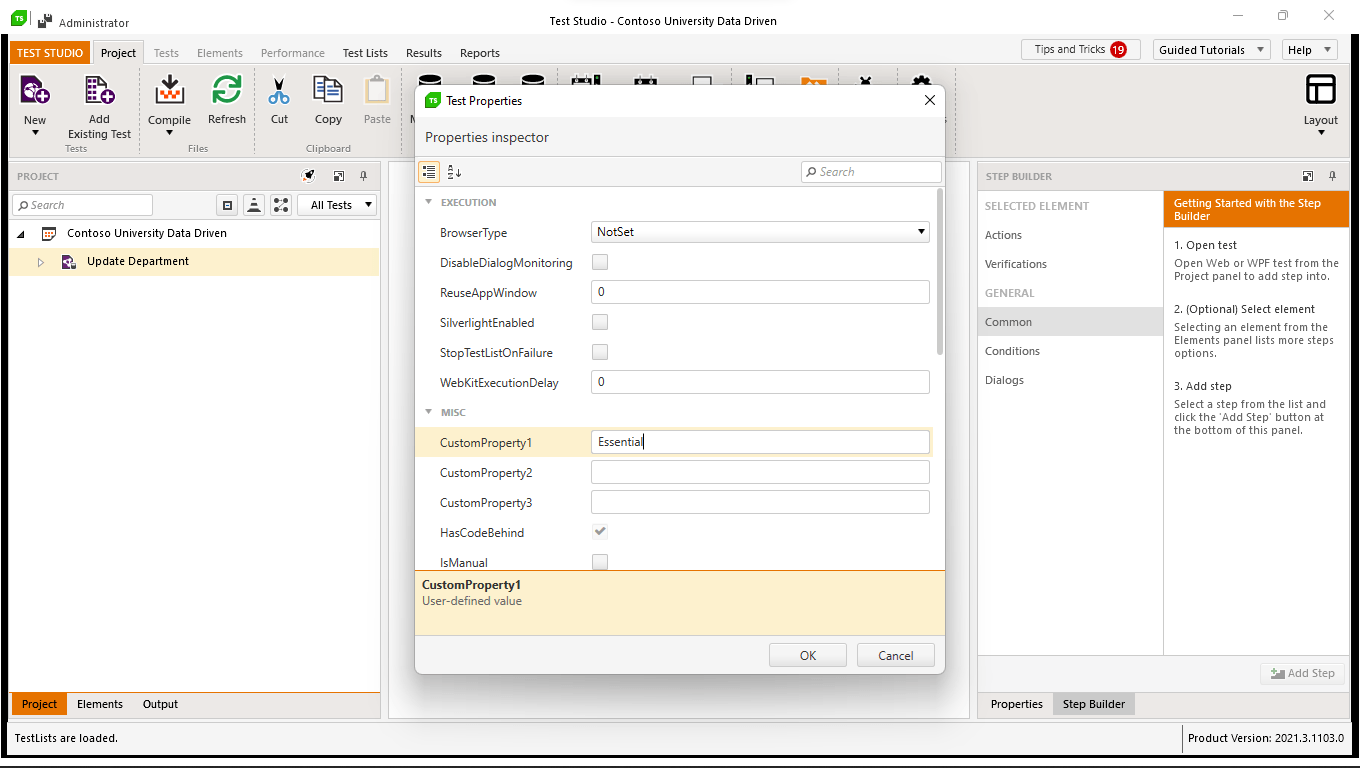Collapse the EXECUTION property group
Viewport: 1360px width, 768px height.
coord(429,202)
